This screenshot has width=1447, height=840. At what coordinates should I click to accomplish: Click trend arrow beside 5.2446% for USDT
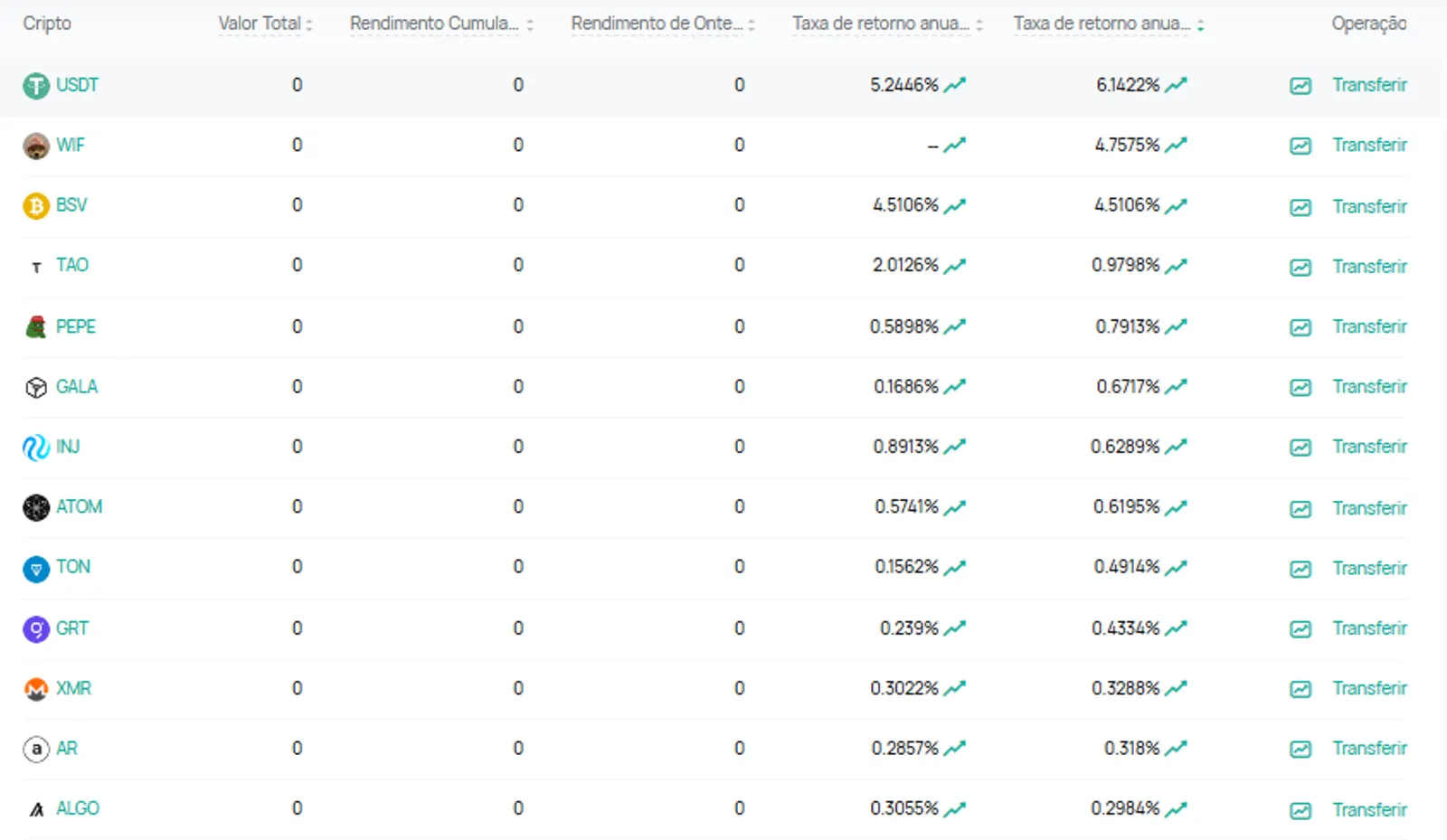955,85
